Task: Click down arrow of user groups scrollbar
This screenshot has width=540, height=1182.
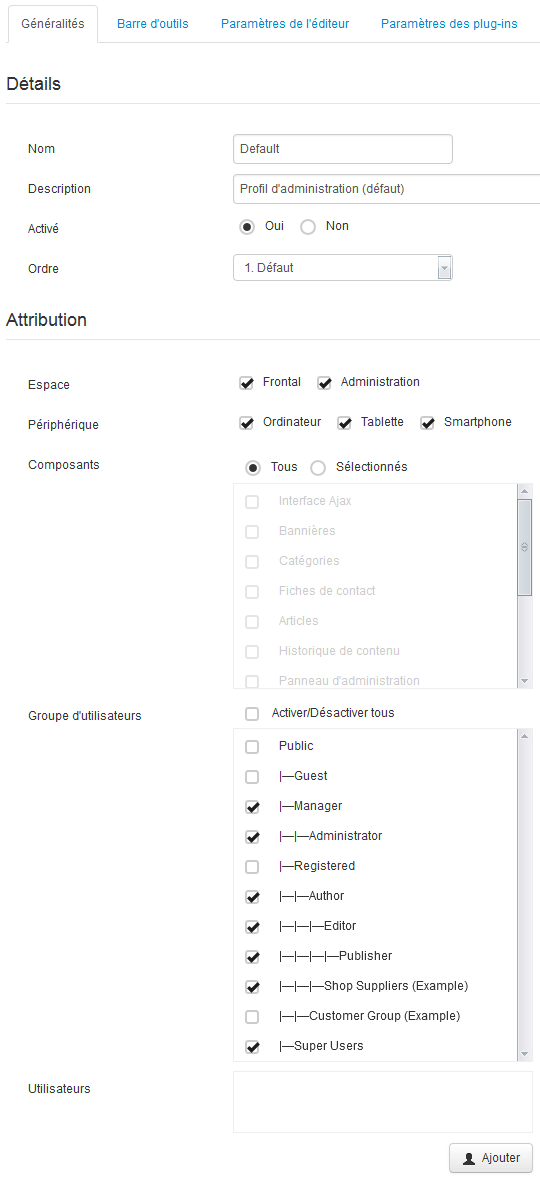Action: coord(525,1053)
